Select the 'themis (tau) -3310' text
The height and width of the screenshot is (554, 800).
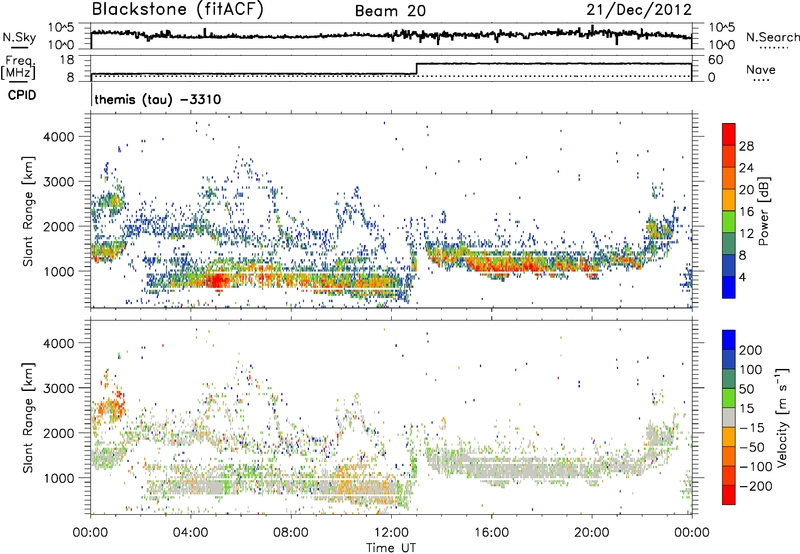pyautogui.click(x=158, y=99)
